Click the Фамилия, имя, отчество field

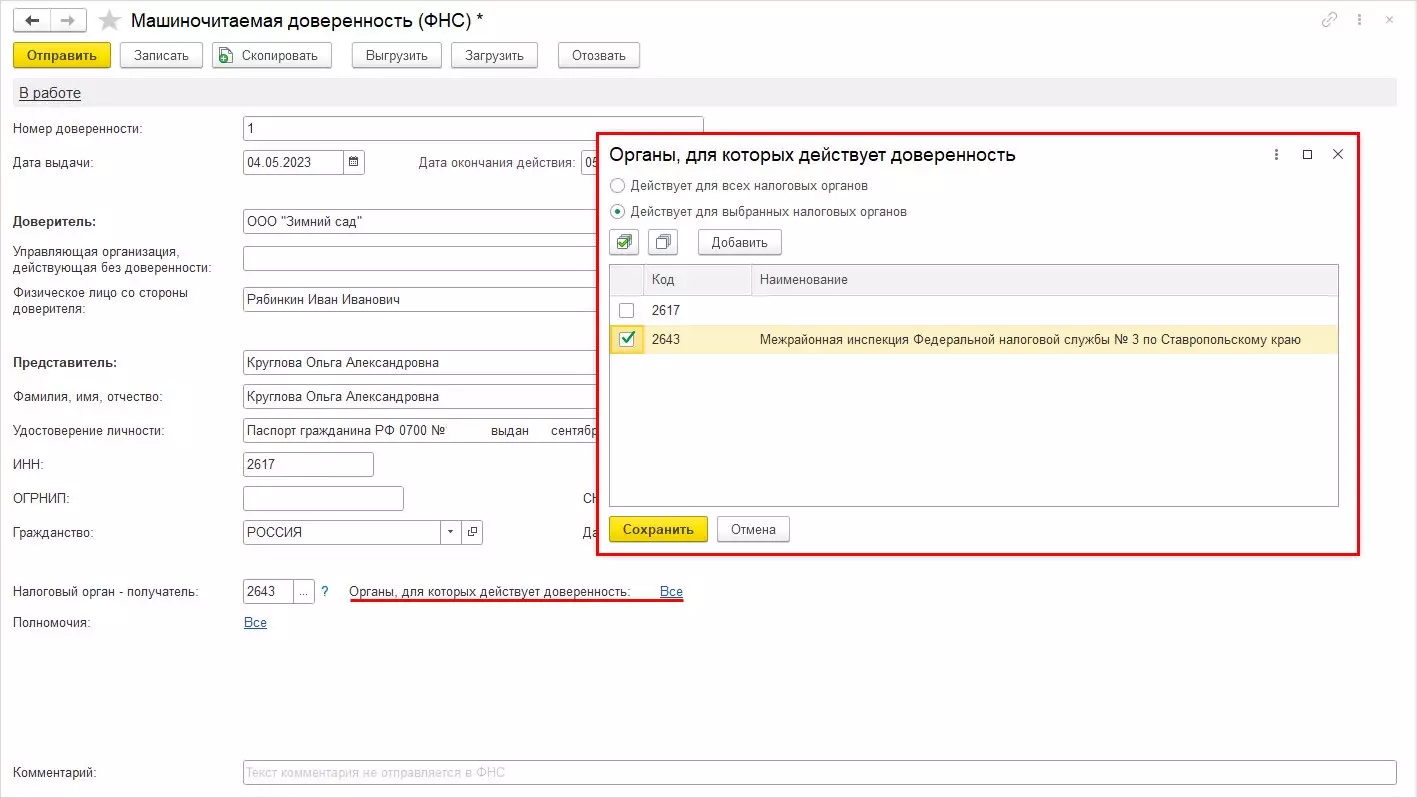pos(420,396)
